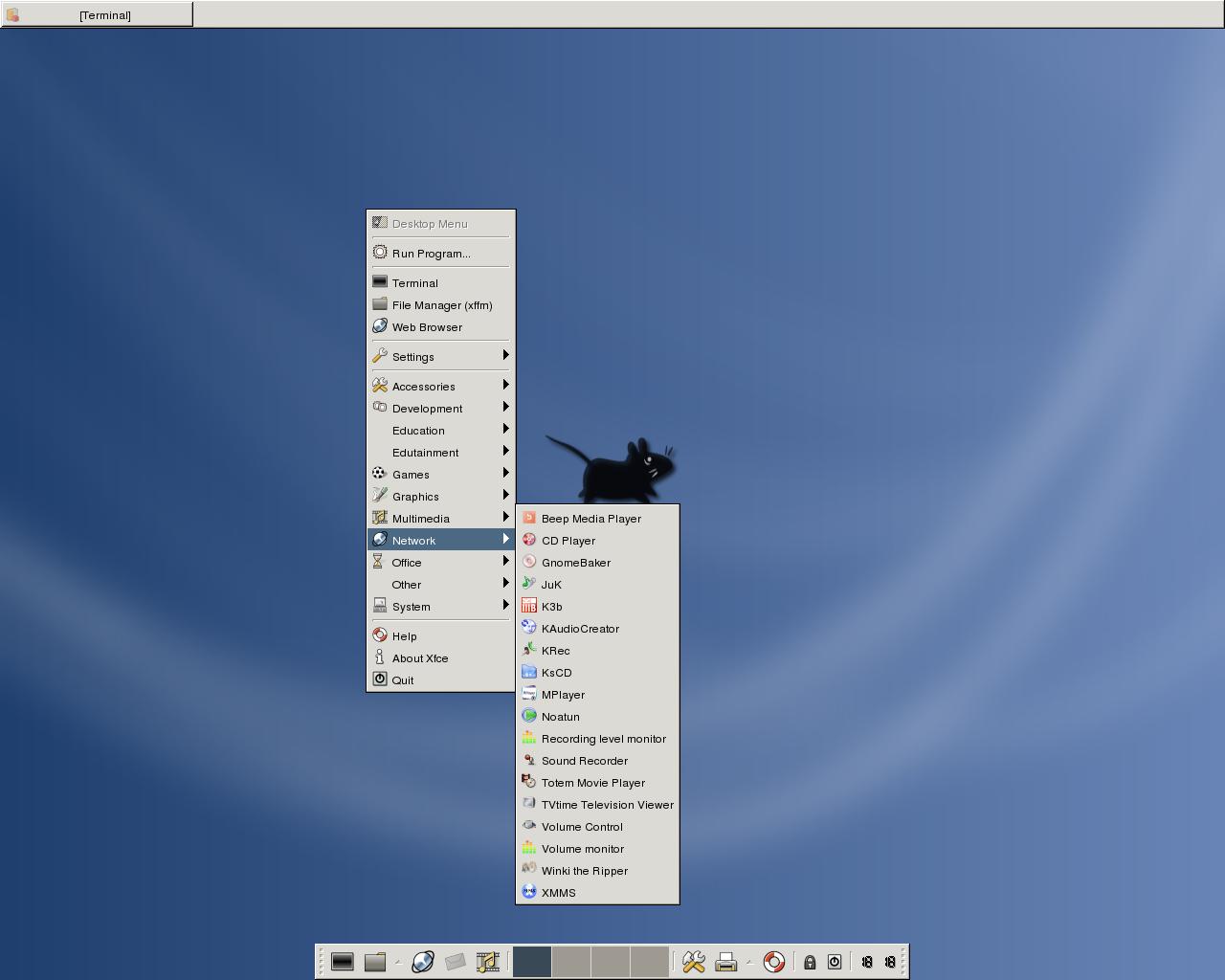Viewport: 1225px width, 980px height.
Task: Select About Xfce menu entry
Action: point(441,657)
